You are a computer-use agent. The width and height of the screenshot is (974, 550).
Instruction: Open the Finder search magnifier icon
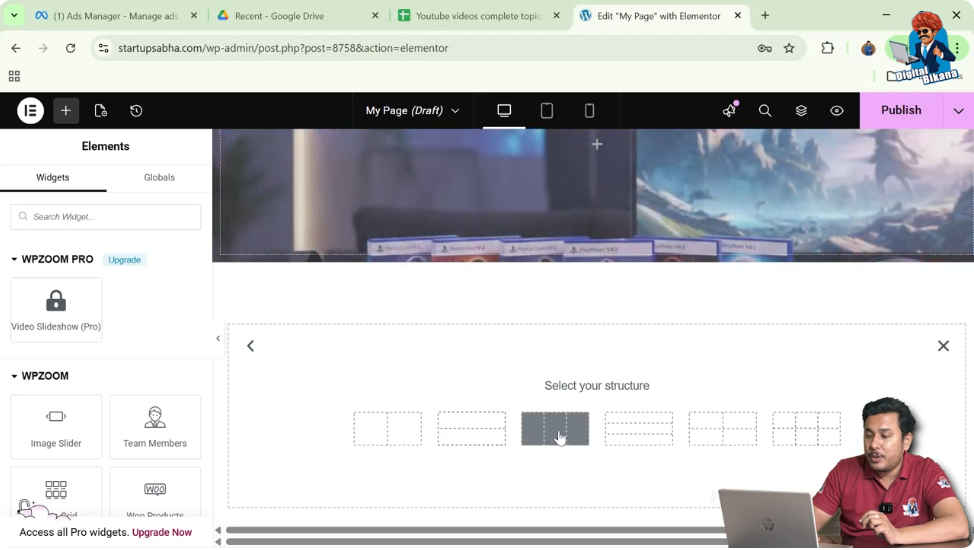coord(765,111)
